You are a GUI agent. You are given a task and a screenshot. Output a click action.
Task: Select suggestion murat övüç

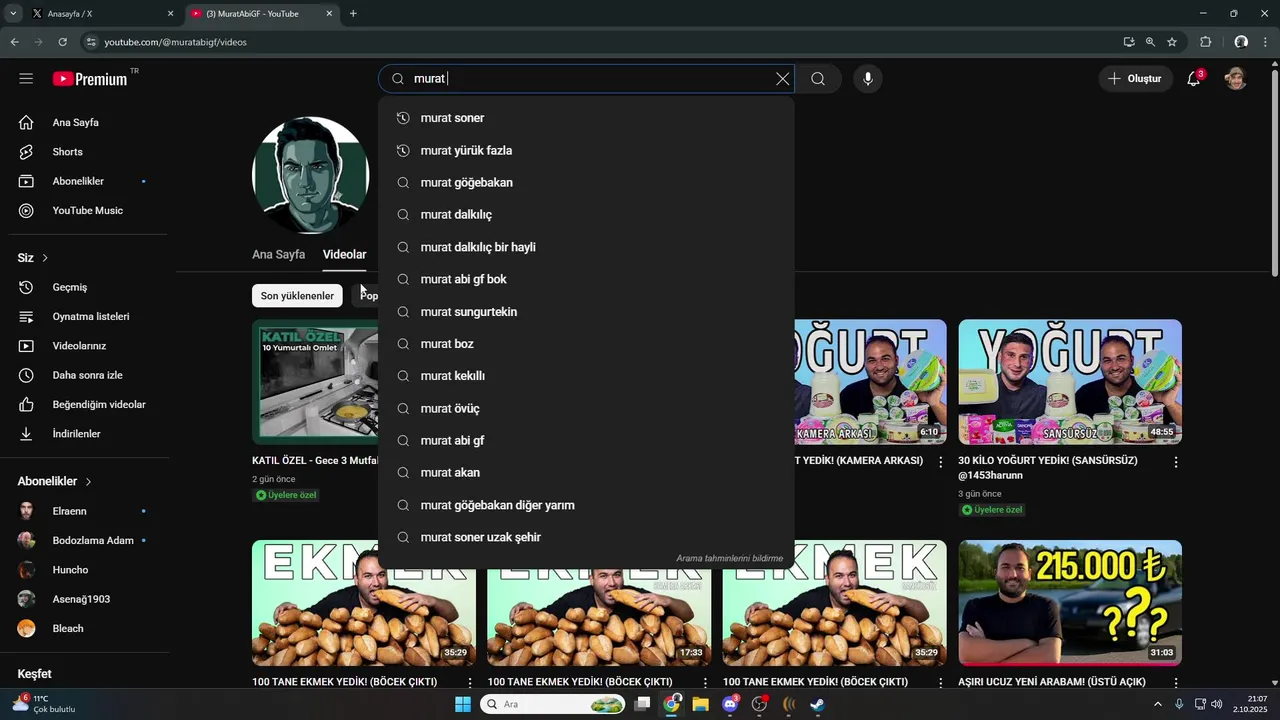[x=586, y=409]
